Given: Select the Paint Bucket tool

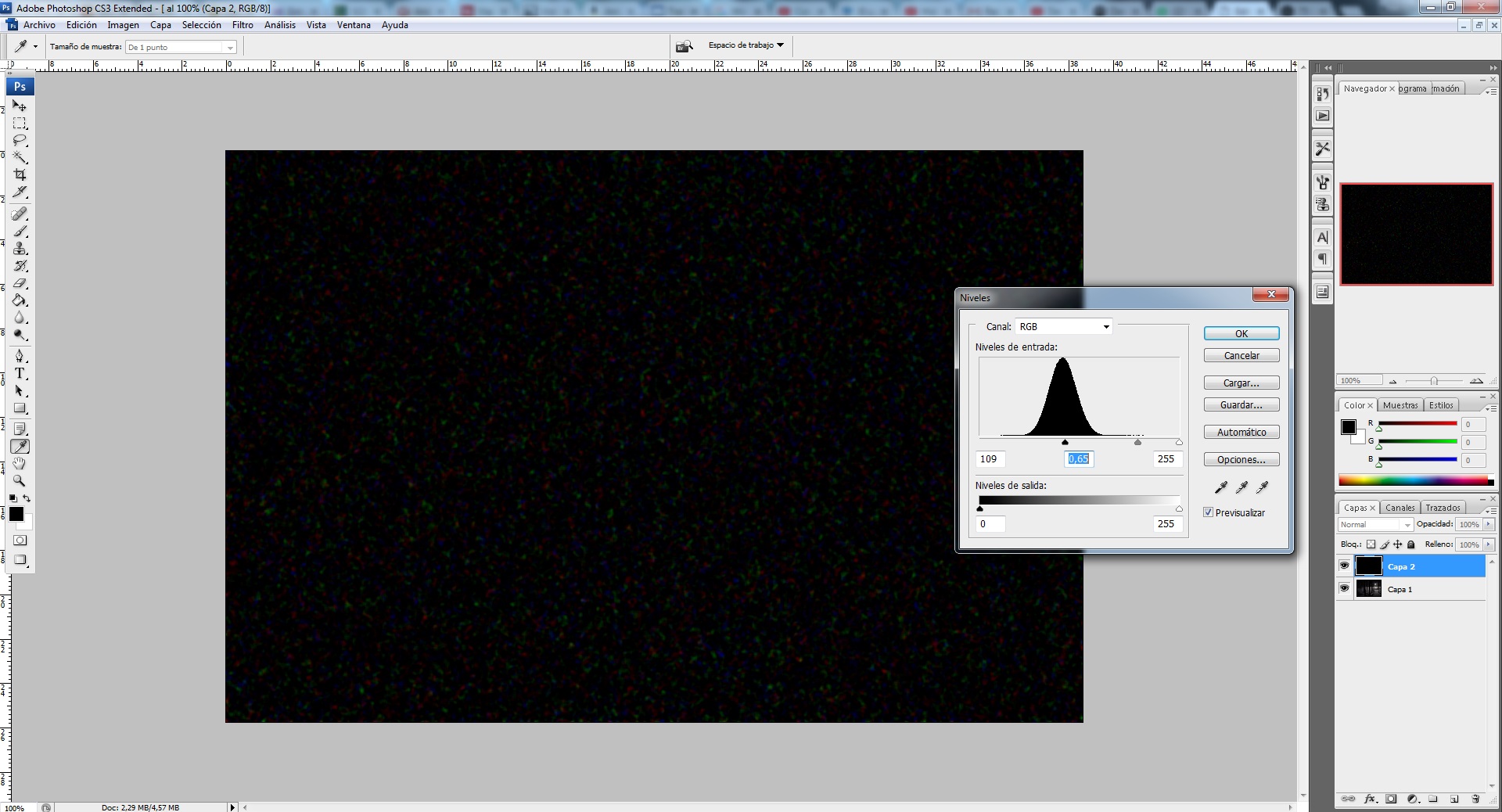Looking at the screenshot, I should pos(20,300).
